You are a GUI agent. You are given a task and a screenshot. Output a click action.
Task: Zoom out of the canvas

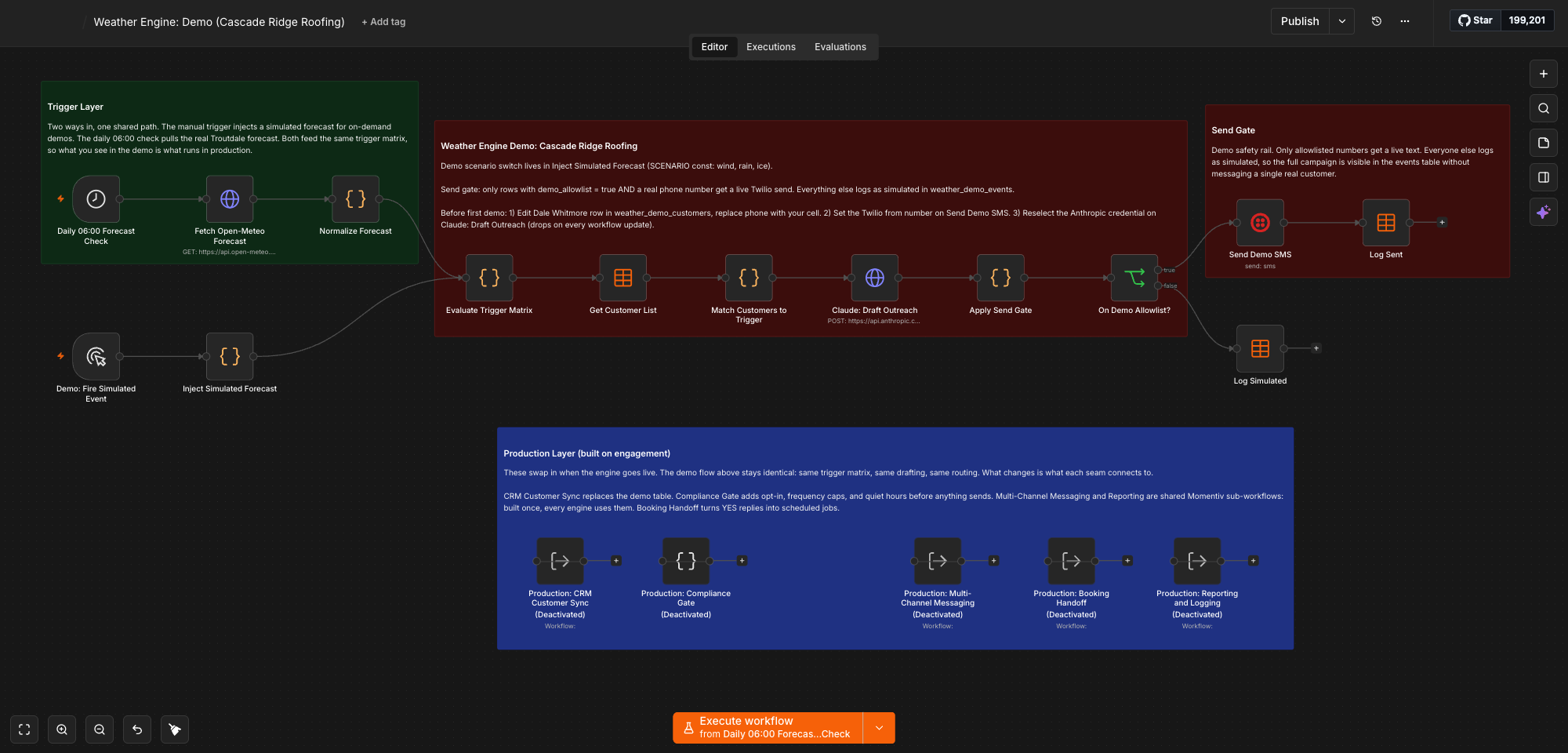[100, 729]
